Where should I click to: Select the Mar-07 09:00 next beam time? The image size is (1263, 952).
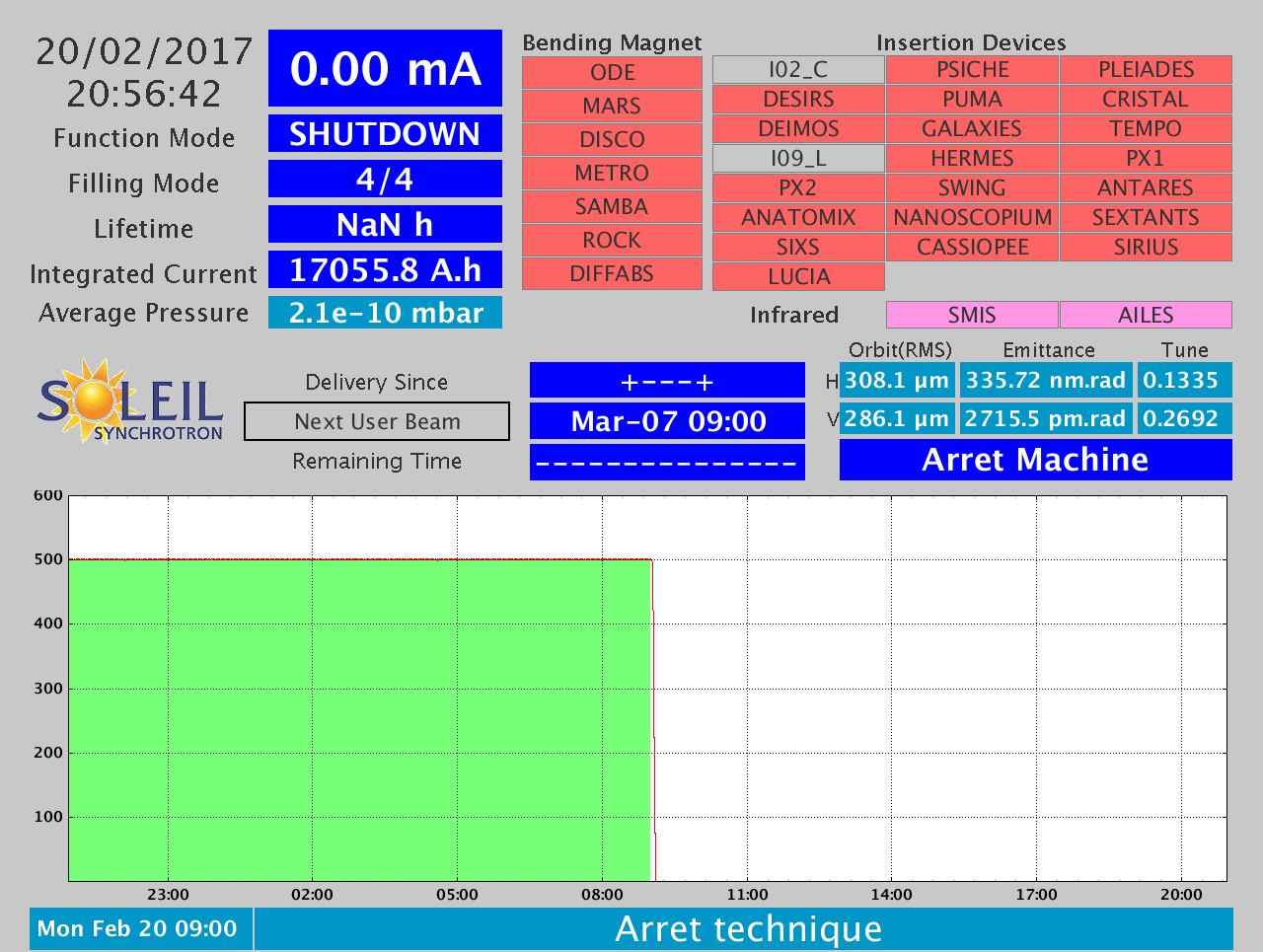[667, 421]
